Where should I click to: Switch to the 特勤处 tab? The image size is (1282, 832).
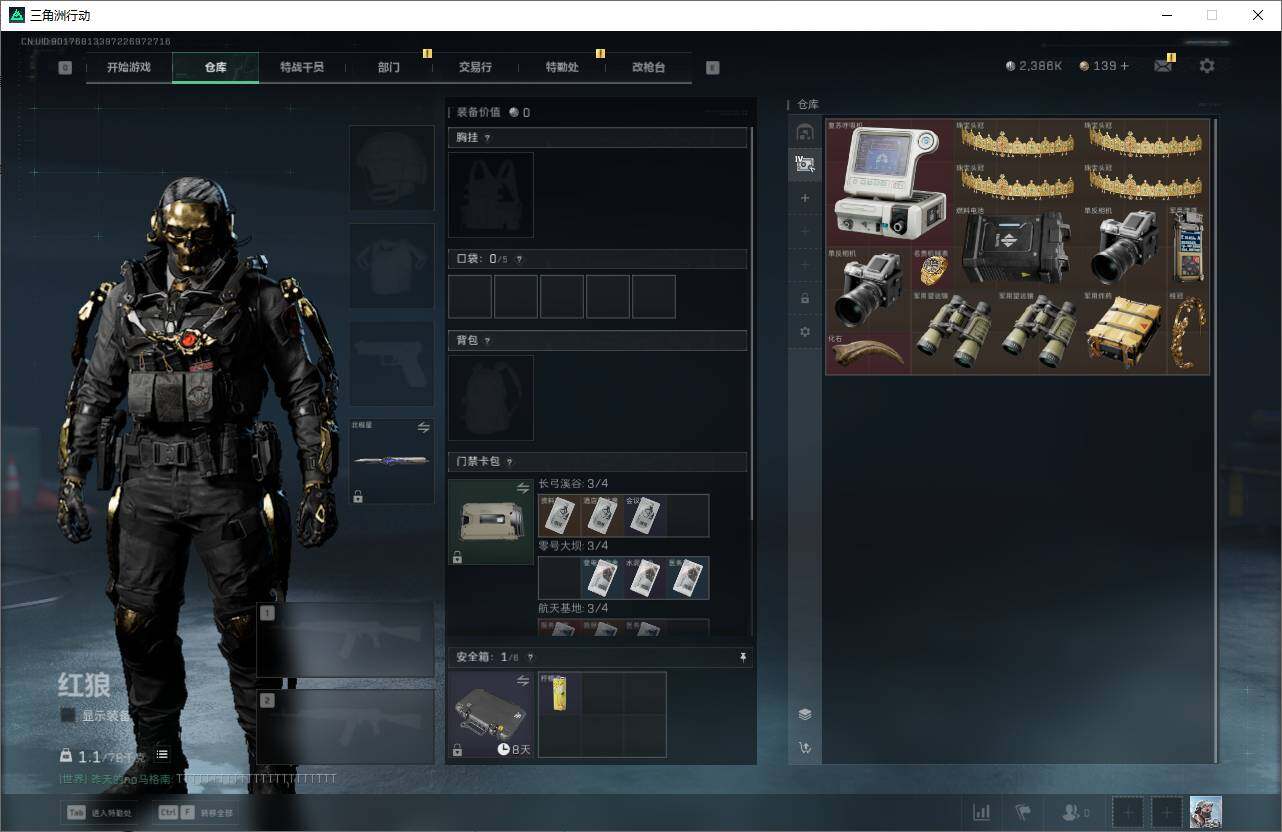point(562,68)
